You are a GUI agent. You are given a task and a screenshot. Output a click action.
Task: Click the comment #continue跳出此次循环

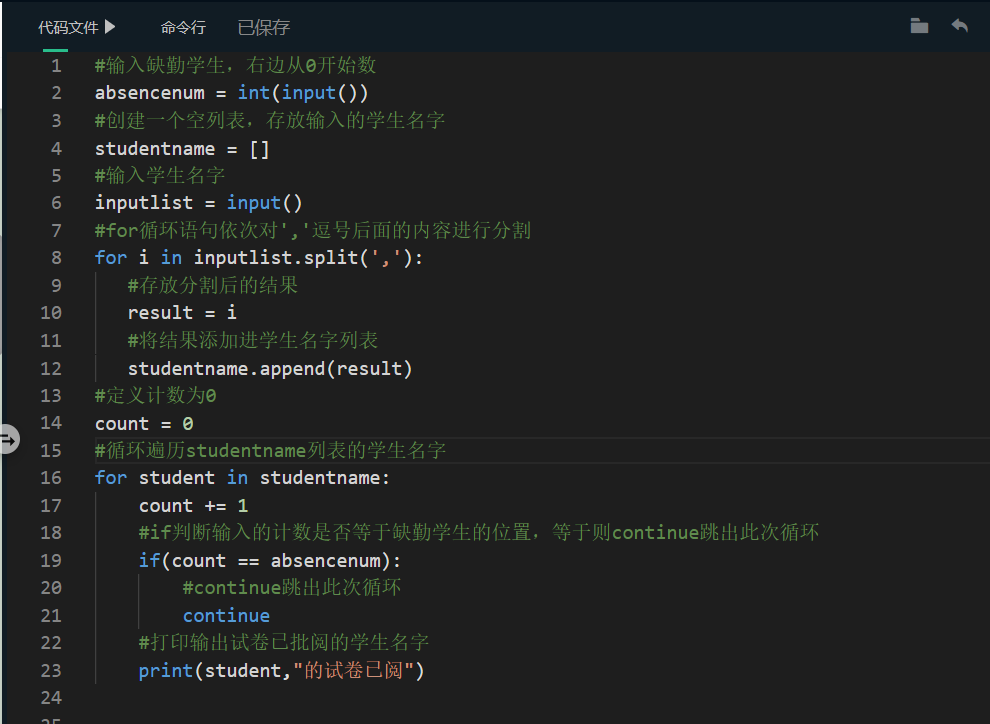(x=292, y=588)
